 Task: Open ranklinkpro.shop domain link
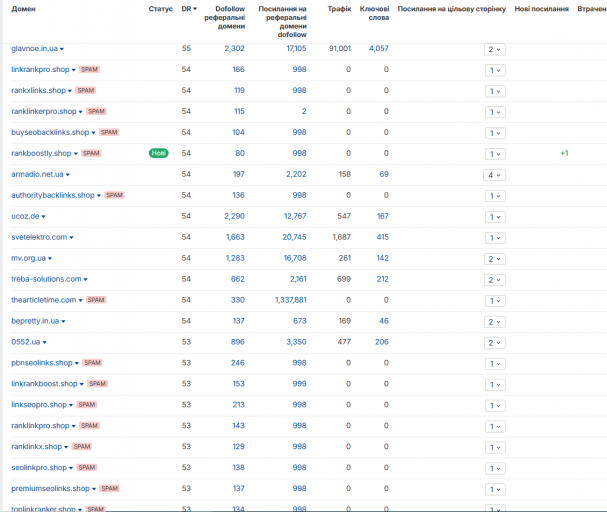[40, 426]
